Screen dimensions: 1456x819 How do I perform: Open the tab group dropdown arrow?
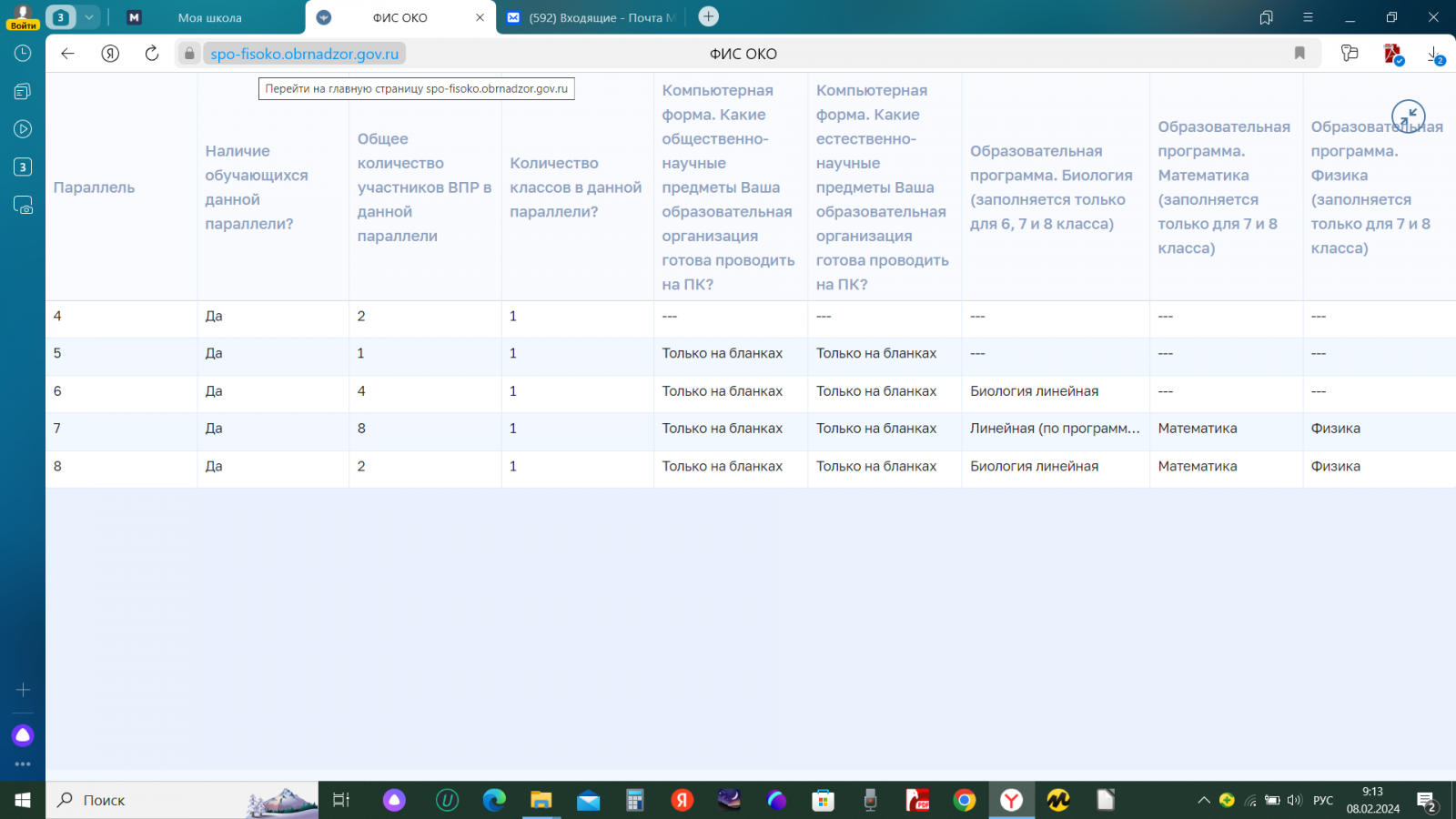click(89, 17)
